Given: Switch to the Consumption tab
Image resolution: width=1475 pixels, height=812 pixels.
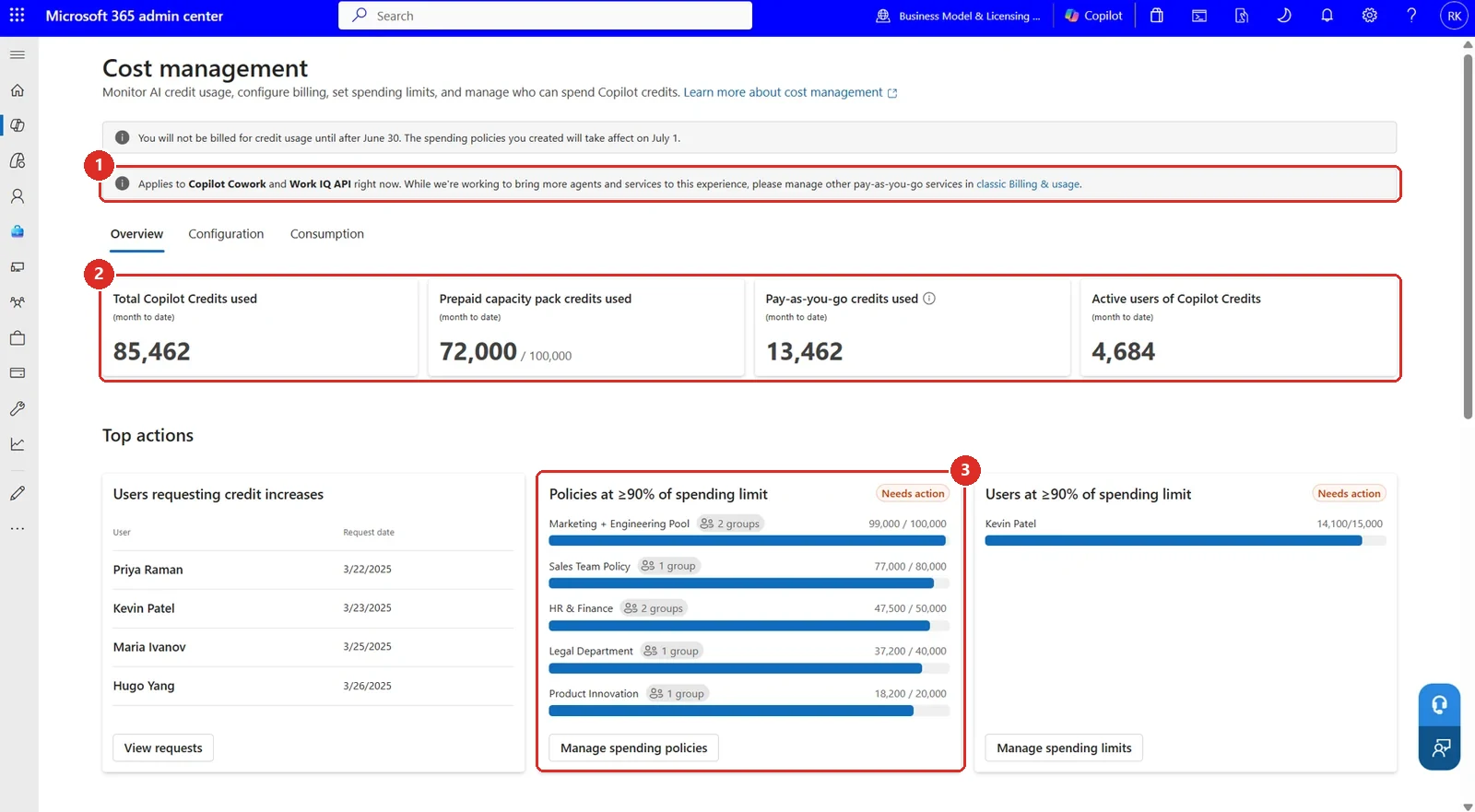Looking at the screenshot, I should pos(327,234).
